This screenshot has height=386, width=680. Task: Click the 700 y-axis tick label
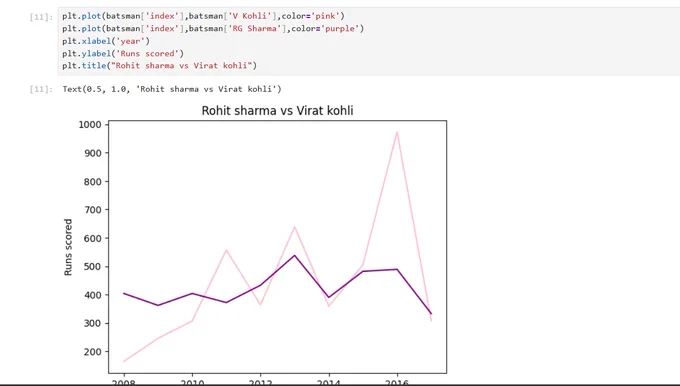click(x=92, y=210)
